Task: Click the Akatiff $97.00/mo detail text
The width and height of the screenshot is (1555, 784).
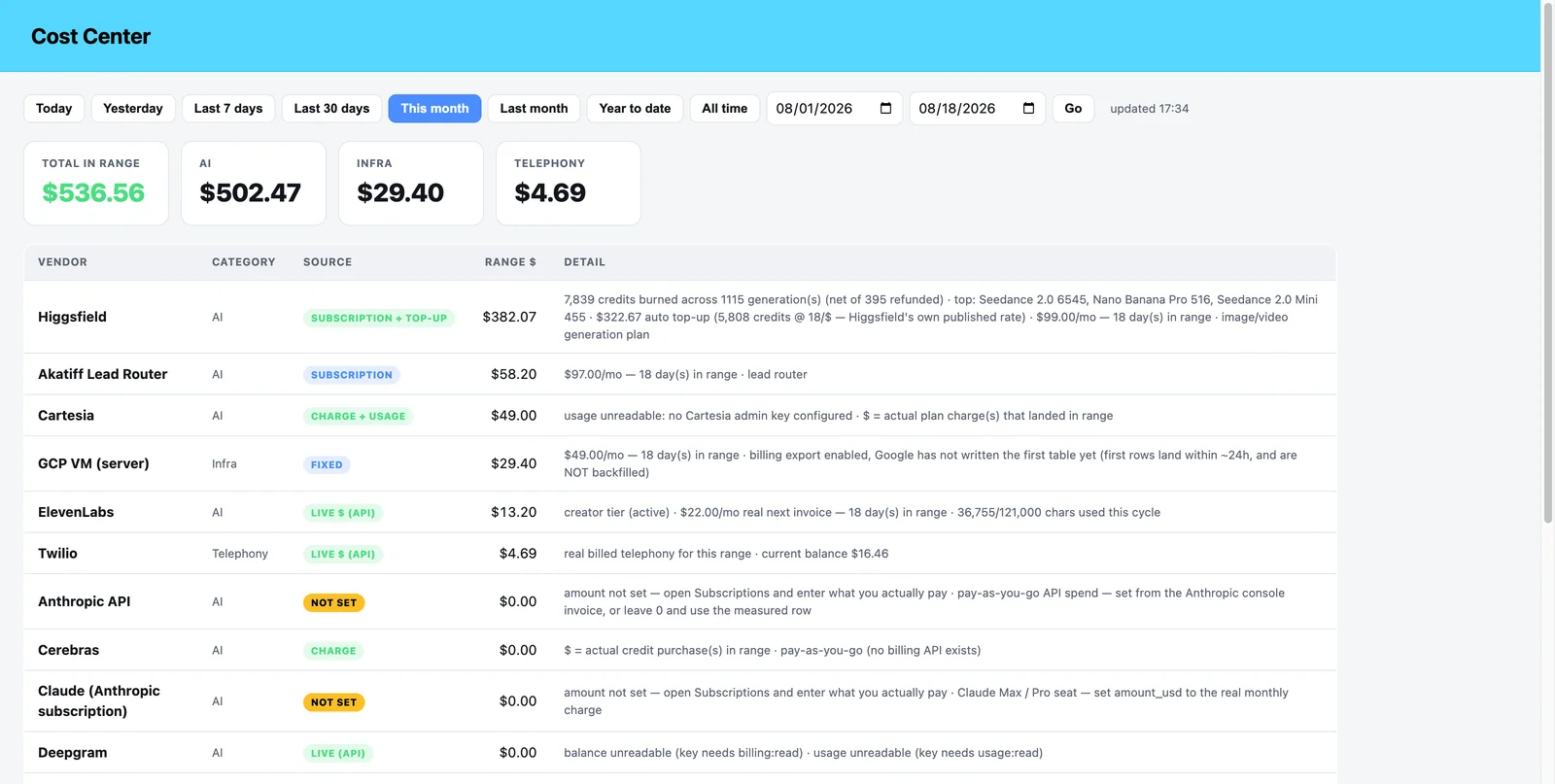Action: [x=685, y=375]
